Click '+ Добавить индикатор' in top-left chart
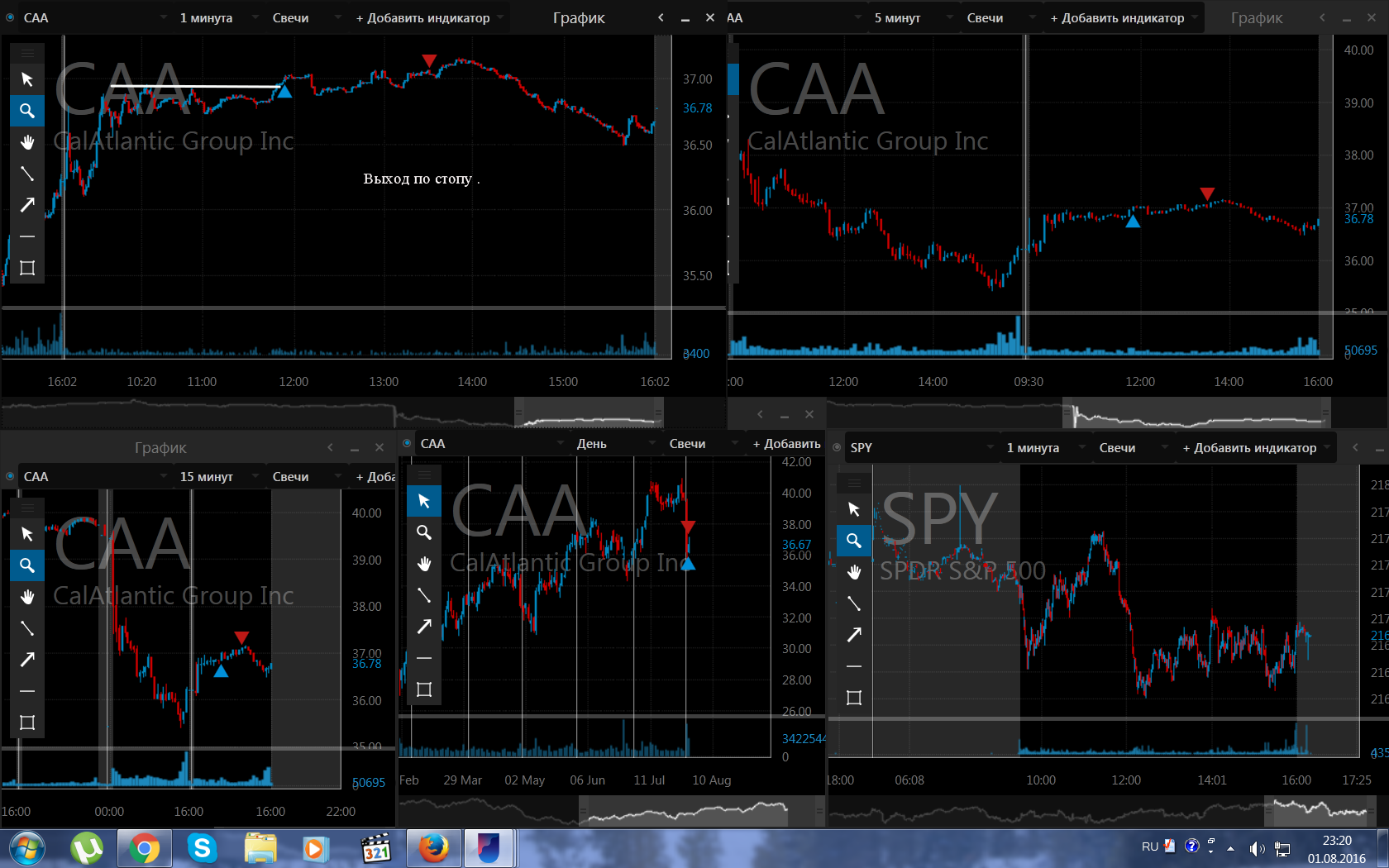1389x868 pixels. click(x=429, y=17)
